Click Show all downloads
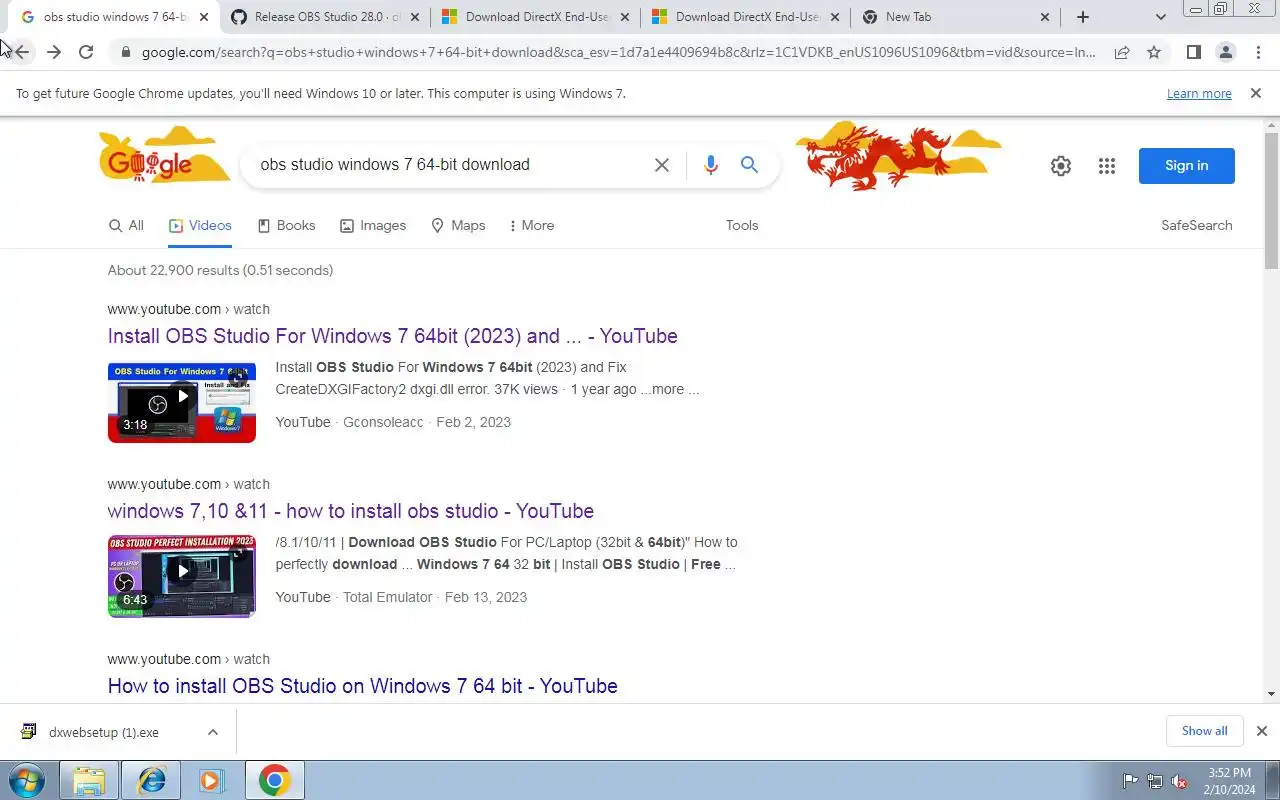 1204,731
